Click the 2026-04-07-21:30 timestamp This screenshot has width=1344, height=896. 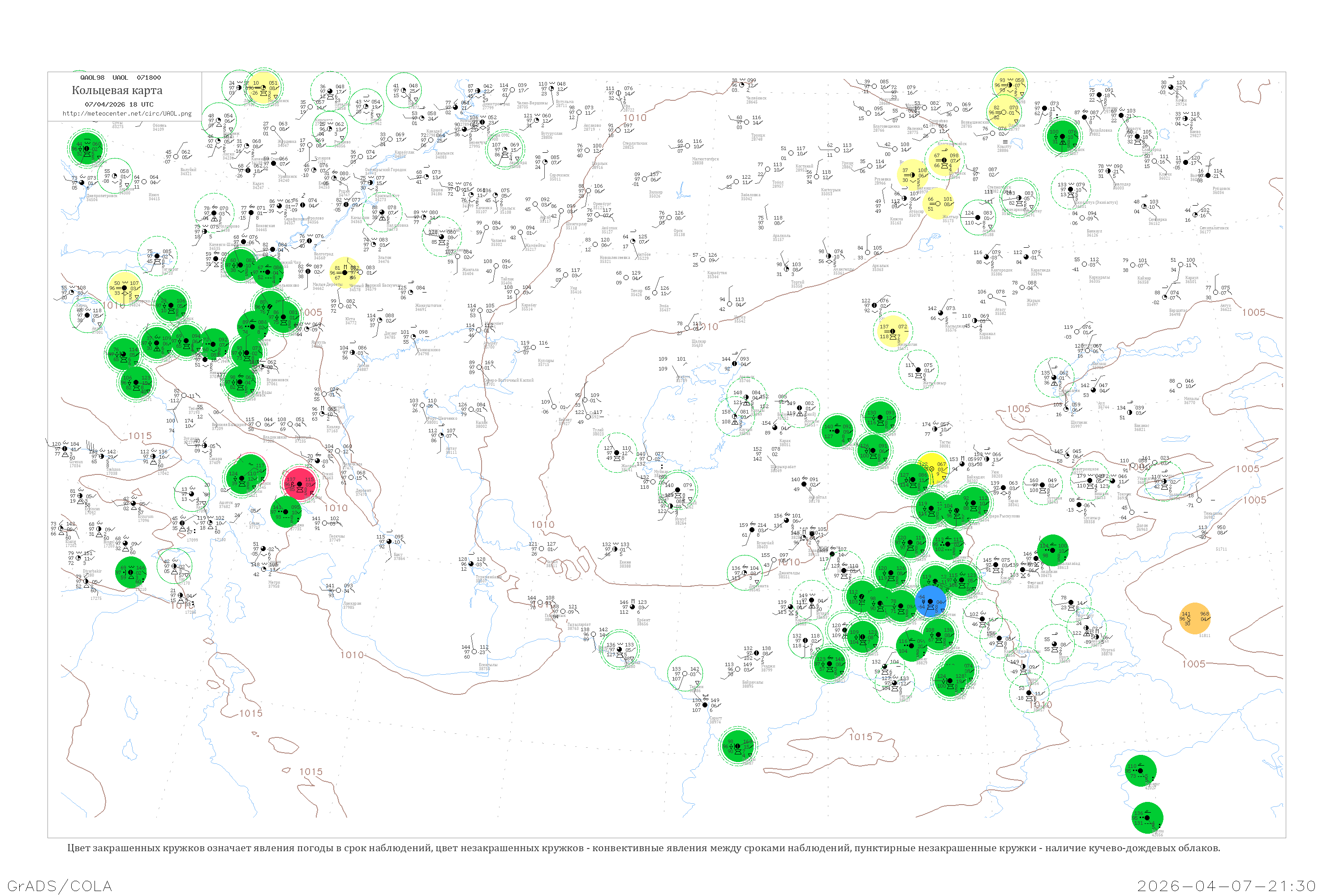click(1226, 886)
